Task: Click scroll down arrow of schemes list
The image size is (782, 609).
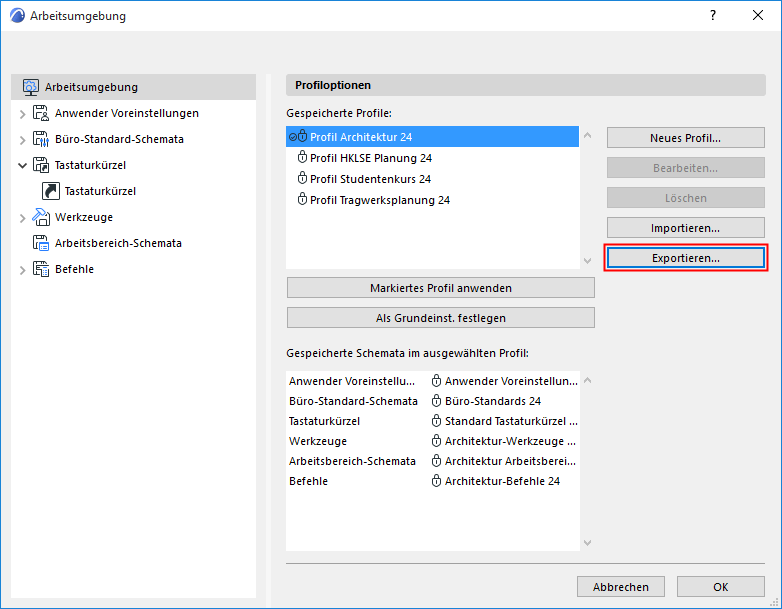Action: tap(587, 543)
